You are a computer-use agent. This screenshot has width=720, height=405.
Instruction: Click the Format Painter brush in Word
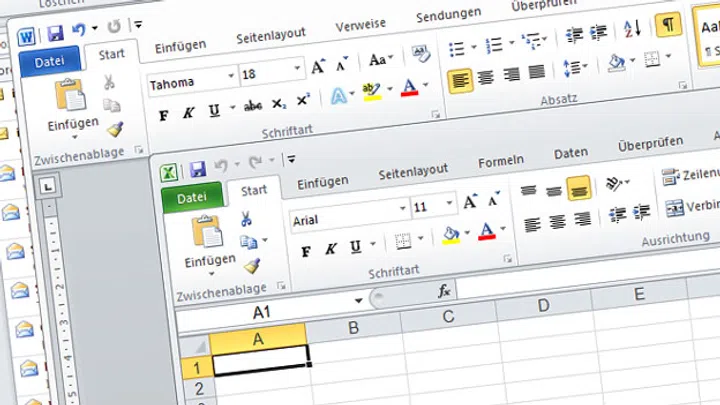pos(115,129)
